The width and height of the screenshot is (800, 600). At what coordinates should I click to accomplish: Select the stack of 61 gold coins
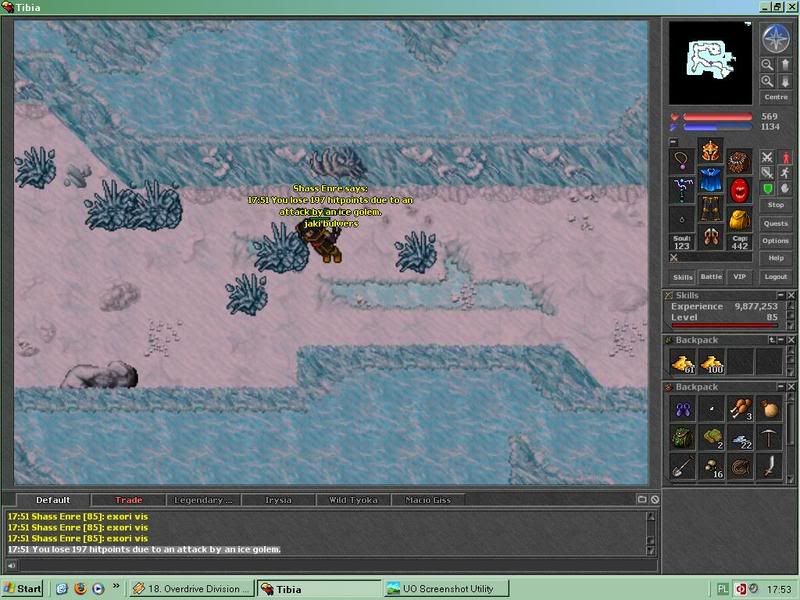point(682,363)
